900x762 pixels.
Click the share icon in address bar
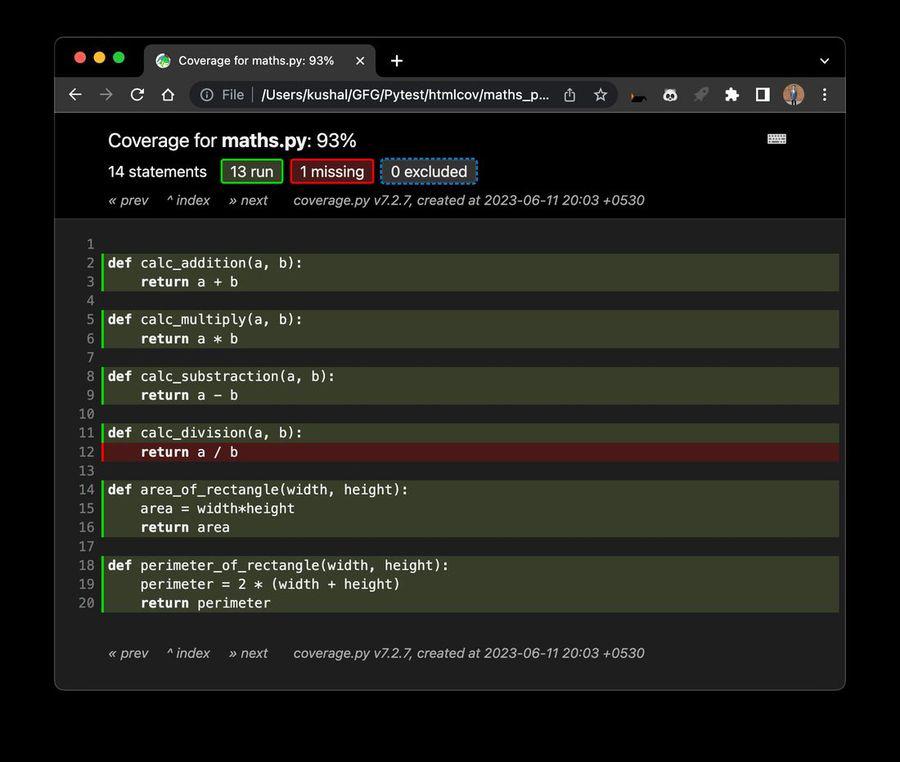click(570, 94)
